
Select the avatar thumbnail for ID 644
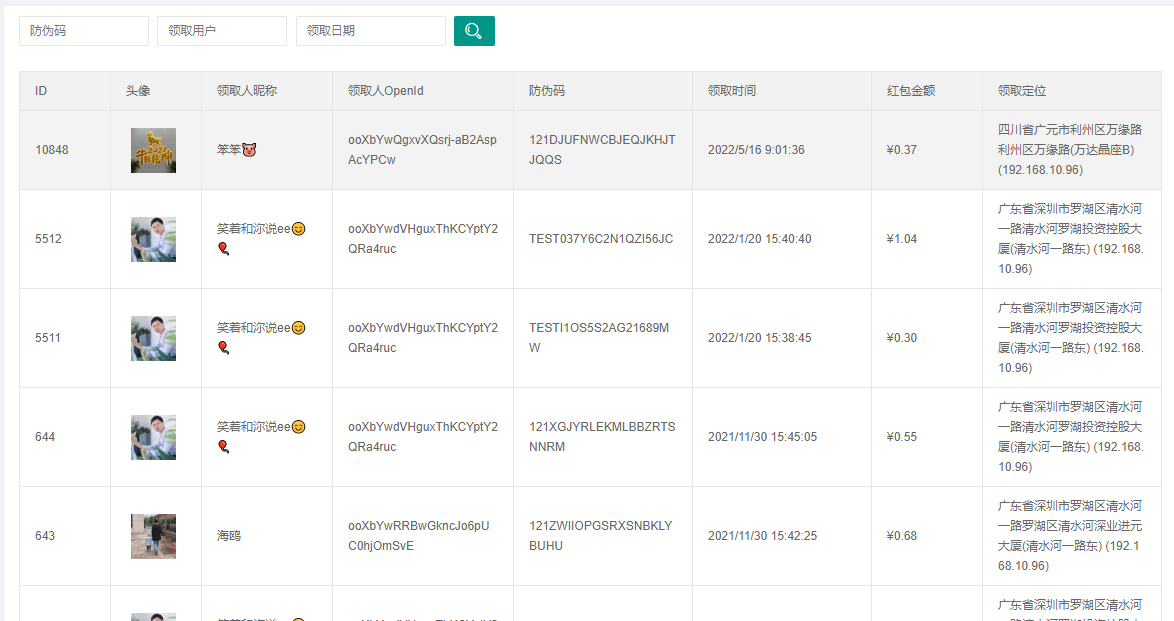(x=153, y=437)
